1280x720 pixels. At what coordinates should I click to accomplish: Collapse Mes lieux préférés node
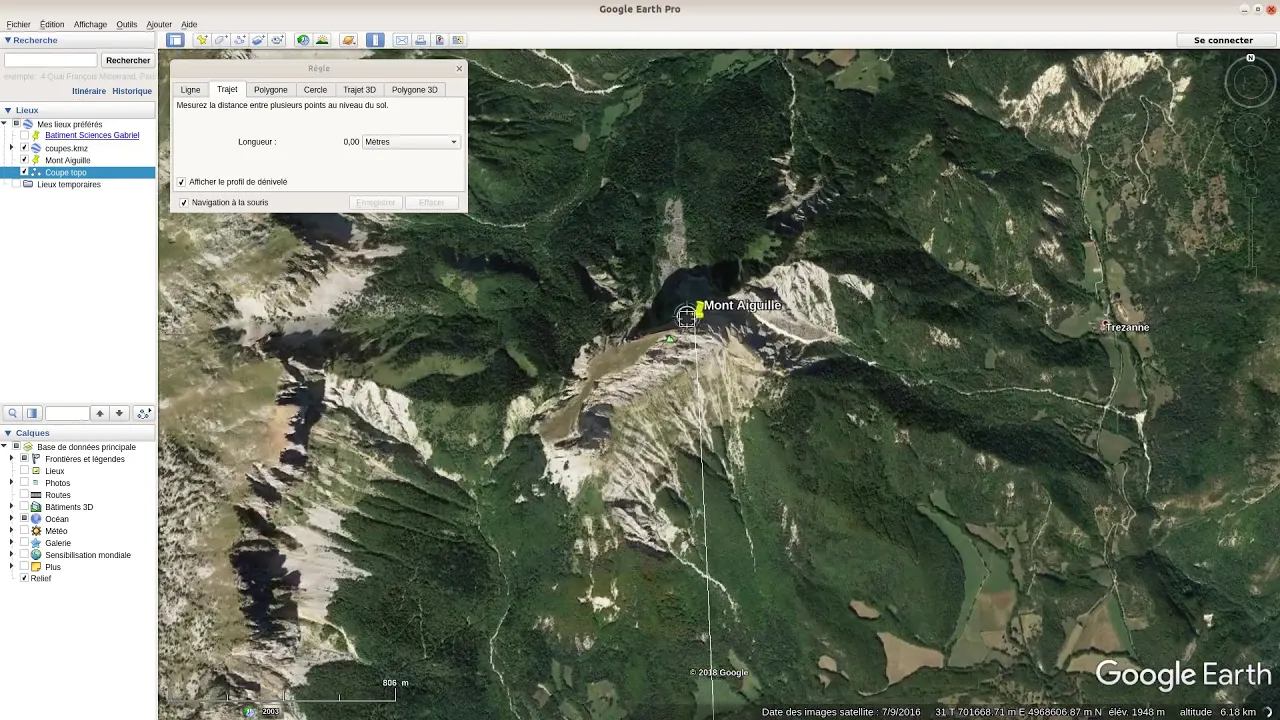pos(5,124)
